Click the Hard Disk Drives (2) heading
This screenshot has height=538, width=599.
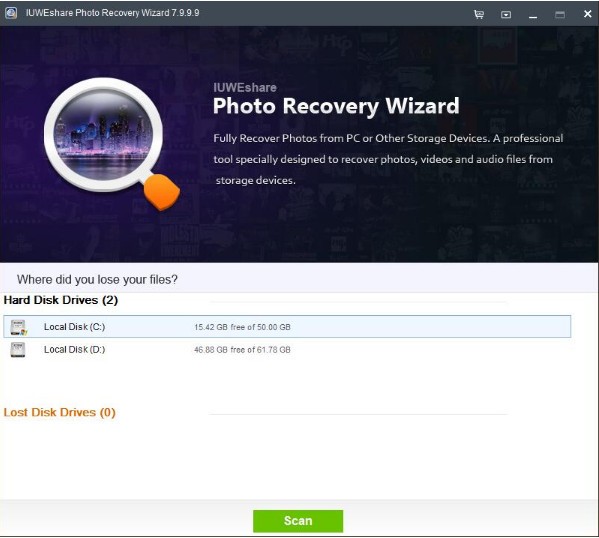point(61,300)
